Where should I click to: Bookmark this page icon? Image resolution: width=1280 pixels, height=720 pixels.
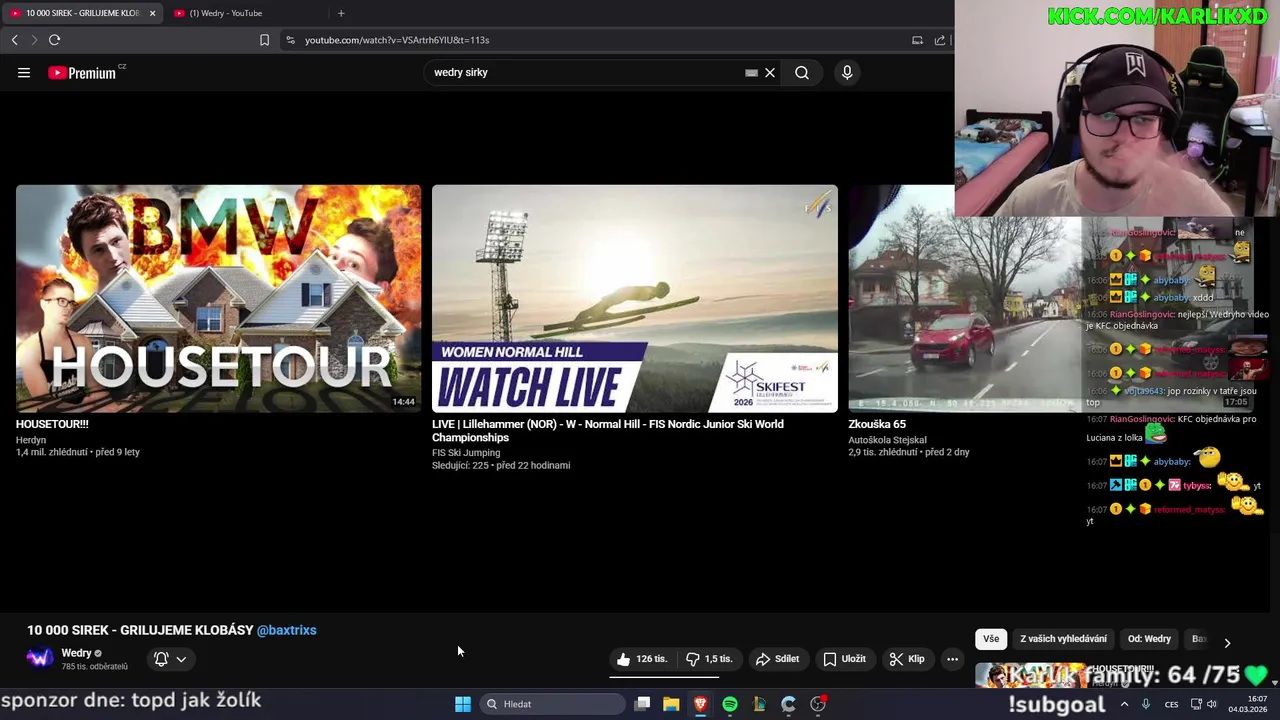(264, 40)
